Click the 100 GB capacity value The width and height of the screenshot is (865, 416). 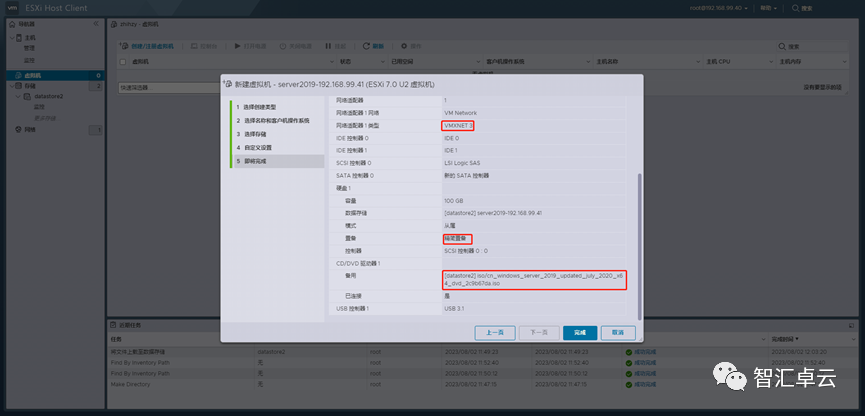tap(453, 201)
